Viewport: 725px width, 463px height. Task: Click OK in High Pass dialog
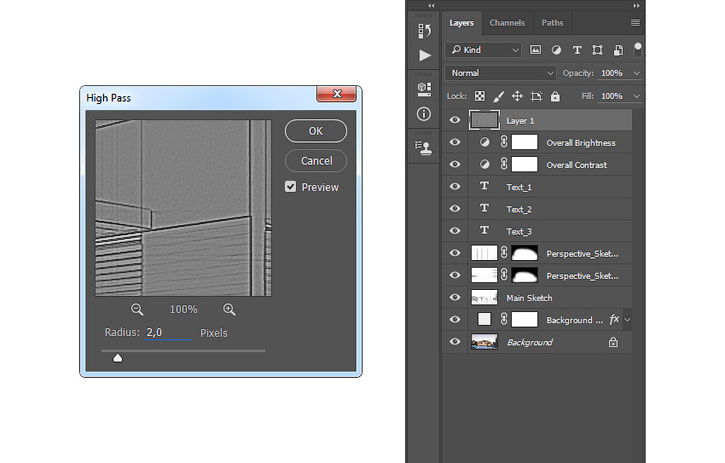pos(316,131)
